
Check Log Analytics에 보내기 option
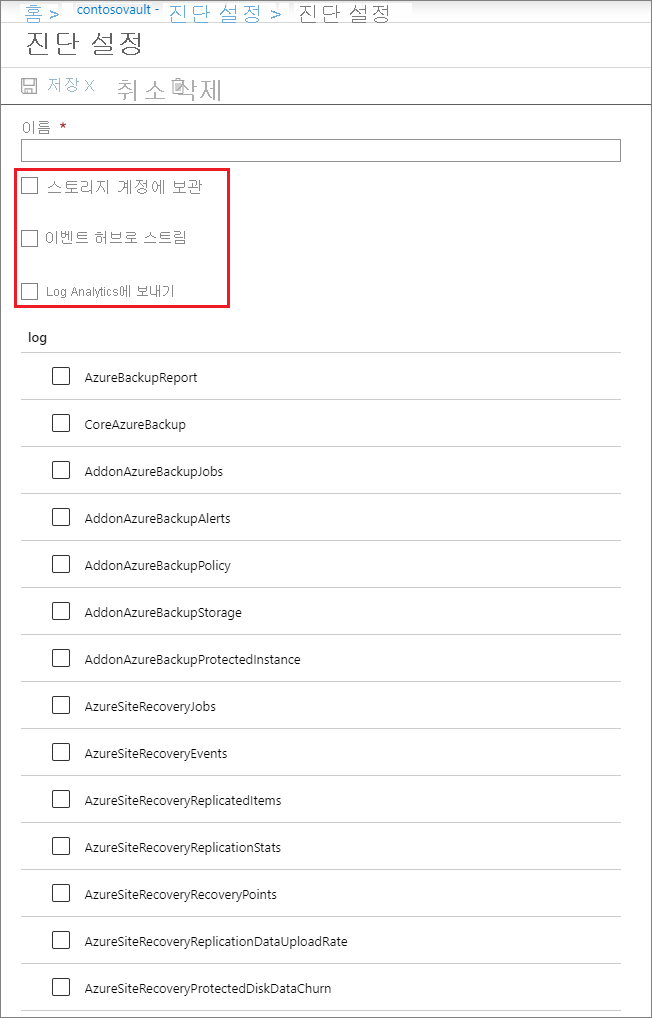tap(30, 291)
